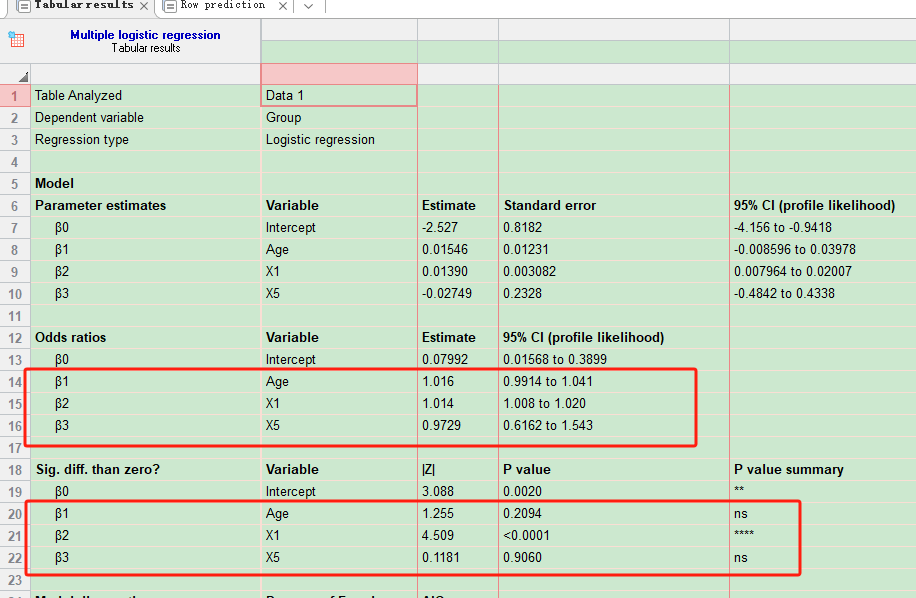Switch to the Tabular results tab

[x=84, y=5]
